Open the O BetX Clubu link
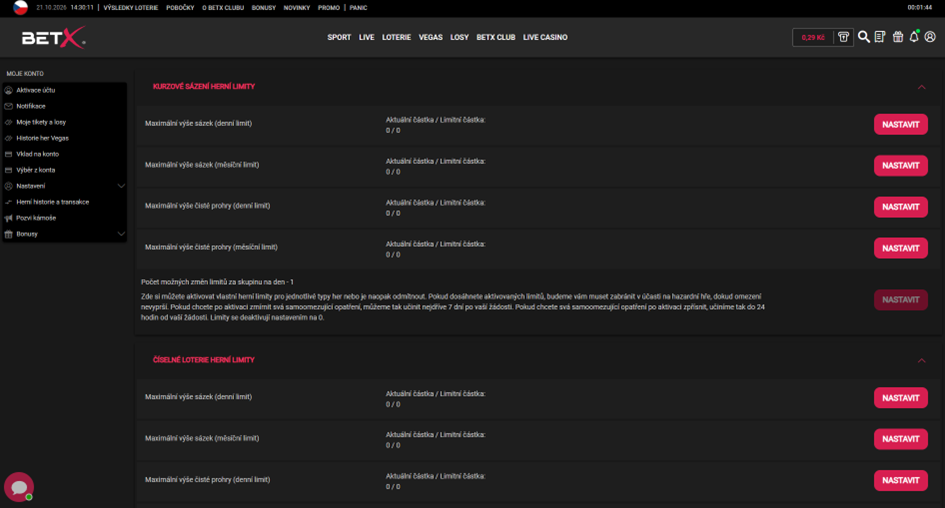Image resolution: width=945 pixels, height=508 pixels. coord(223,8)
